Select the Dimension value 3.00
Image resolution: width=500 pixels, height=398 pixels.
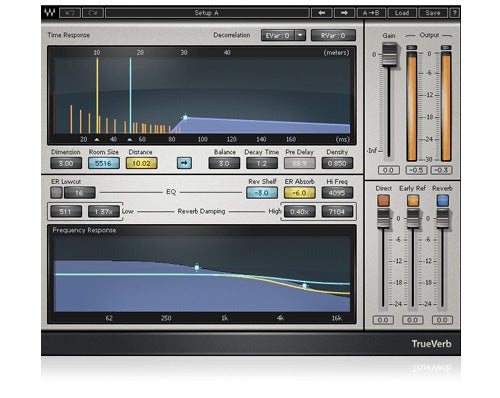click(66, 163)
